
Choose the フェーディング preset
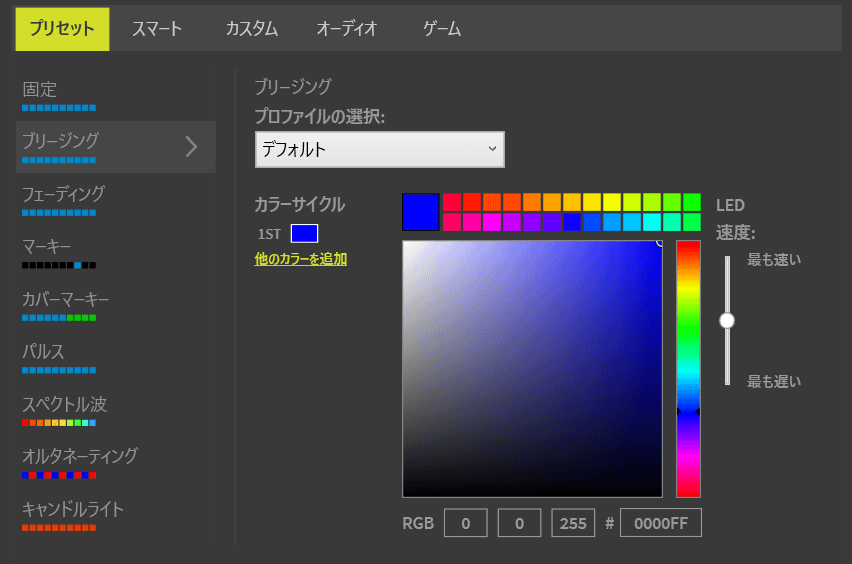[63, 199]
